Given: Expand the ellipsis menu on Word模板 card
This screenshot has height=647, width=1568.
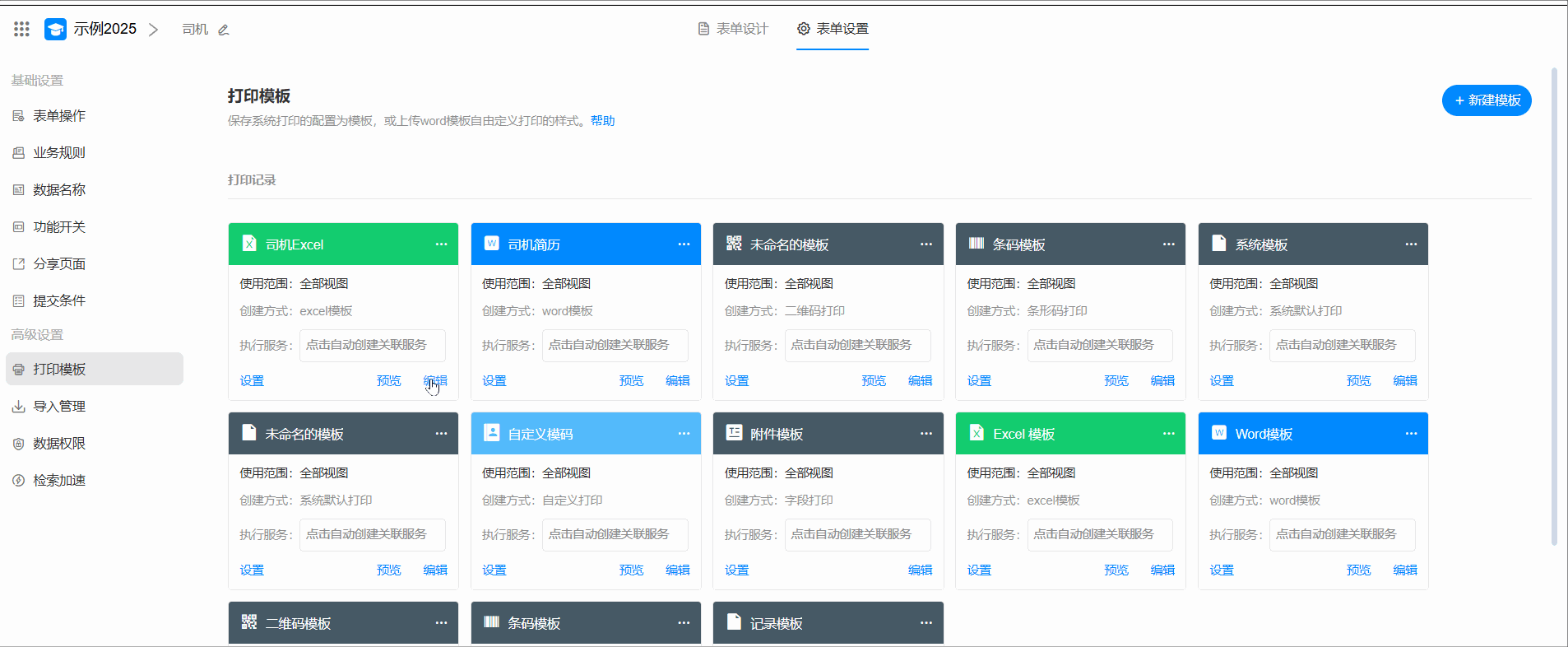Looking at the screenshot, I should (1411, 434).
